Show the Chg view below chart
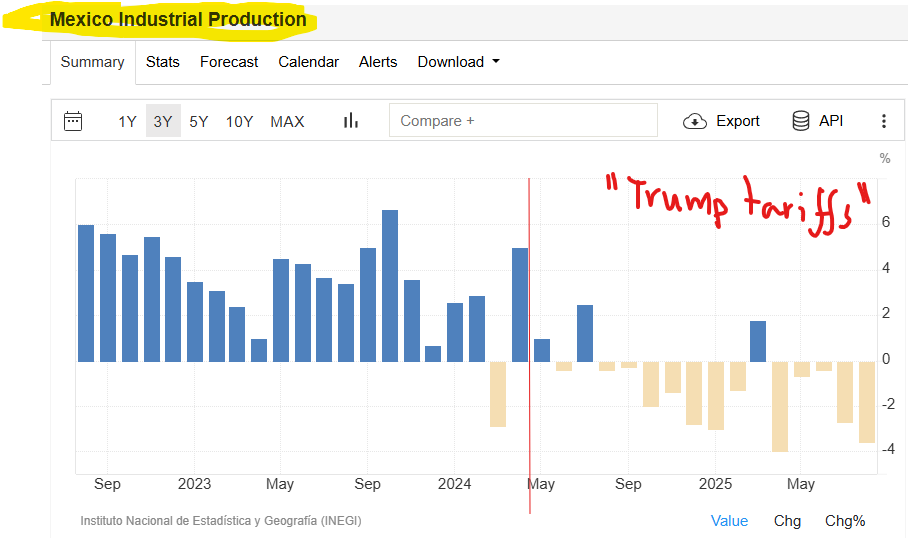The height and width of the screenshot is (538, 908). pyautogui.click(x=787, y=521)
